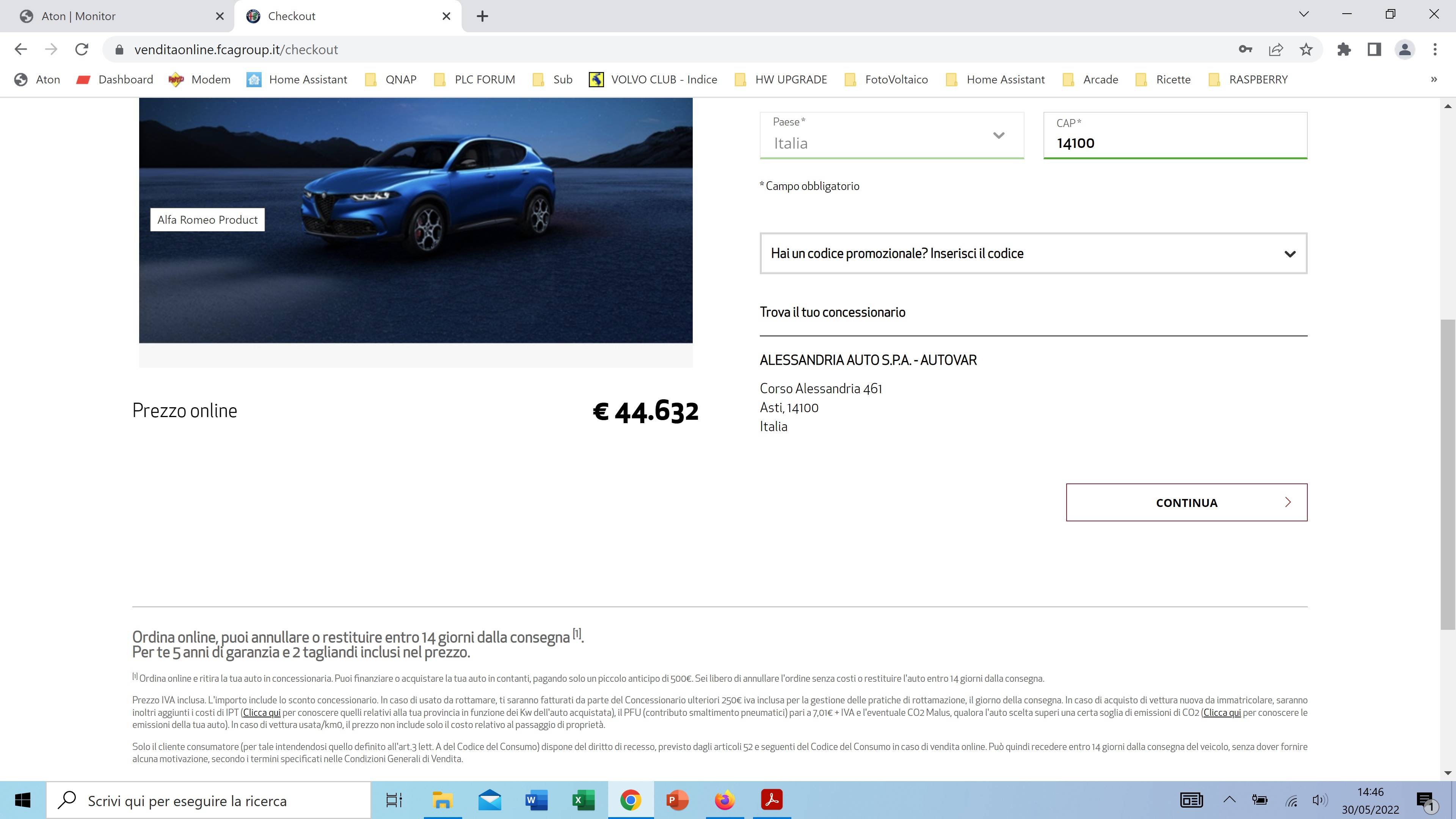Switch to the Aton | Monitor tab

pyautogui.click(x=116, y=16)
